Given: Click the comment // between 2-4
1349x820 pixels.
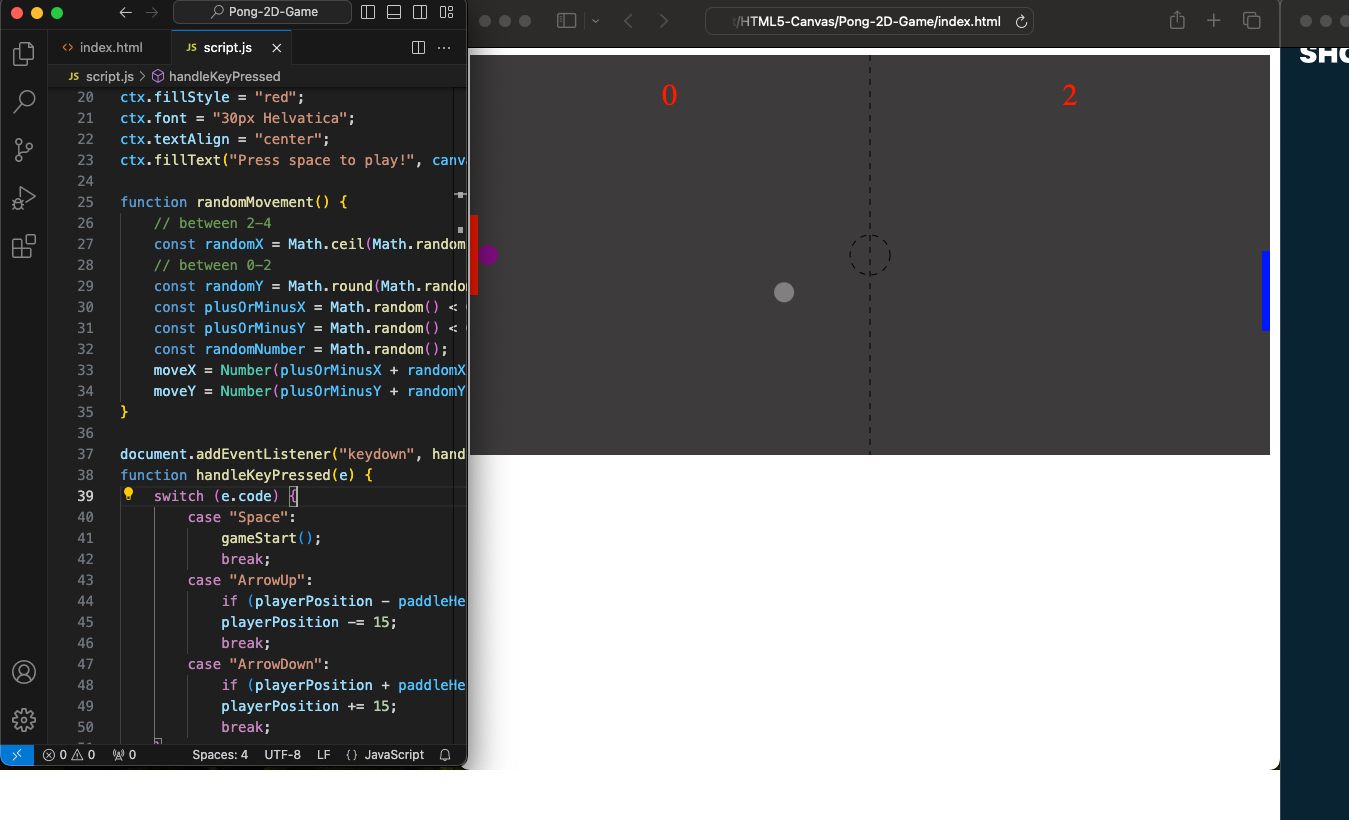Looking at the screenshot, I should 212,223.
